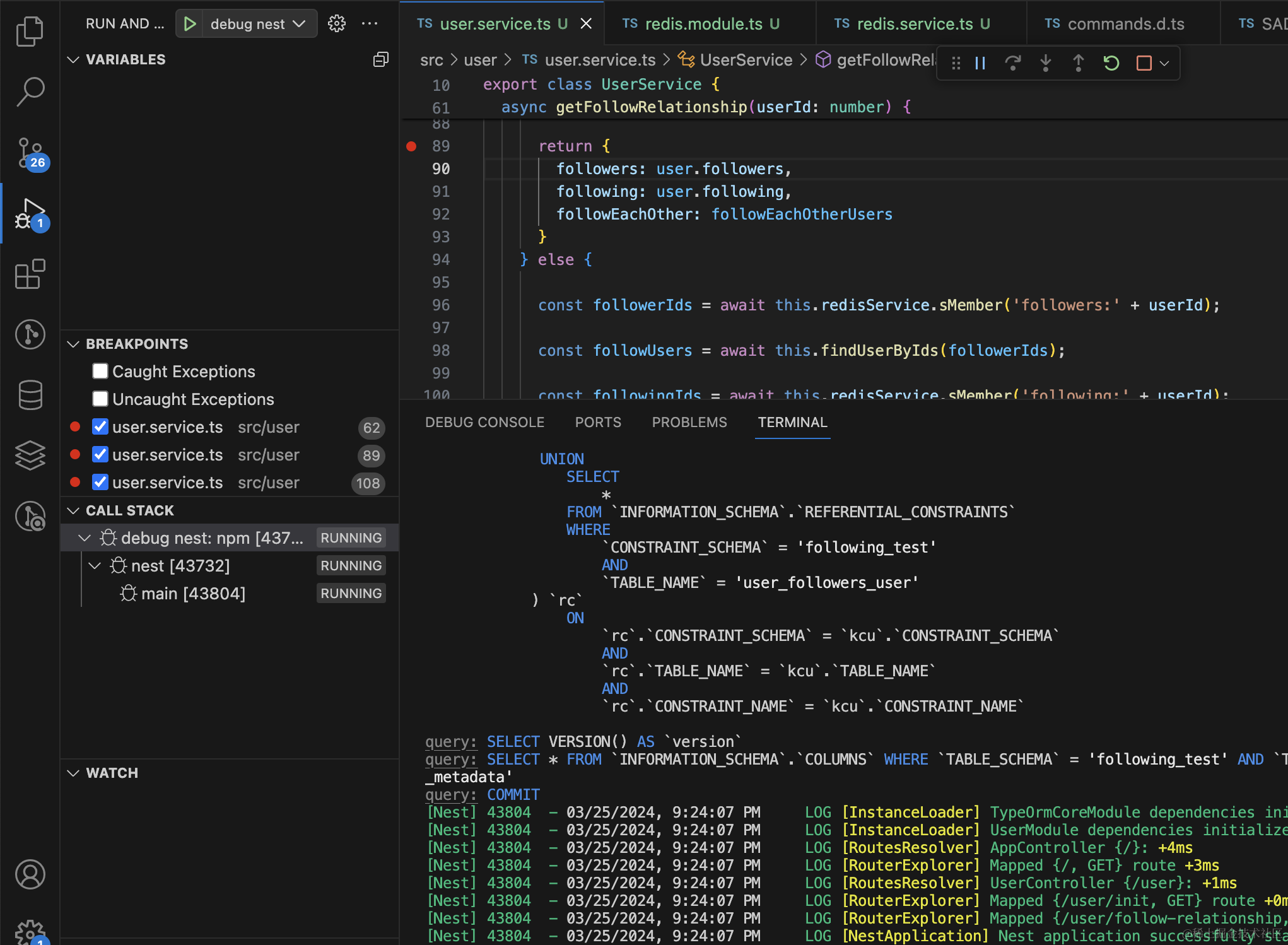Click the red breakpoint dot at line 89
This screenshot has width=1288, height=945.
pyautogui.click(x=411, y=146)
